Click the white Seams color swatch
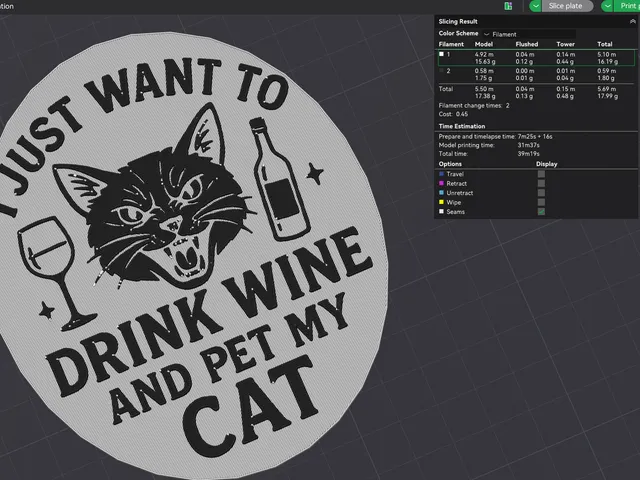Image resolution: width=640 pixels, height=480 pixels. pos(441,211)
